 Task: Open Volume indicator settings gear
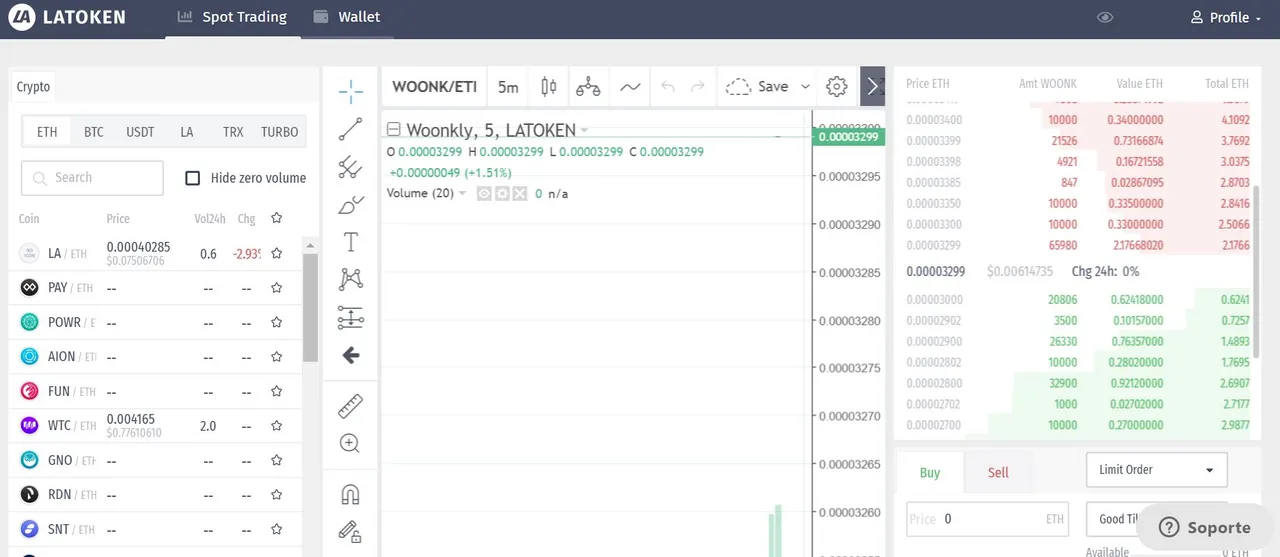(x=502, y=194)
